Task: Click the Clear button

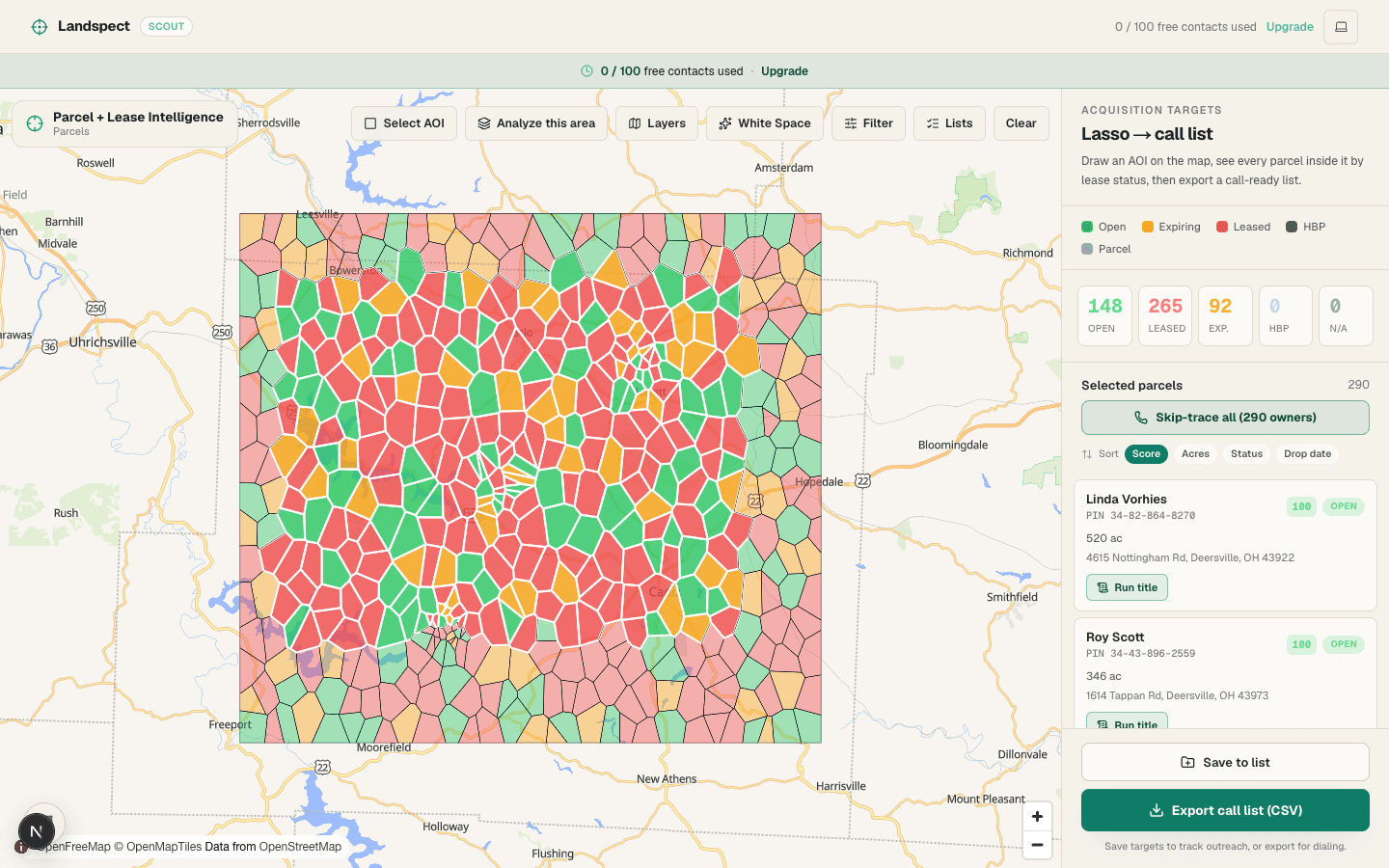Action: 1021,123
